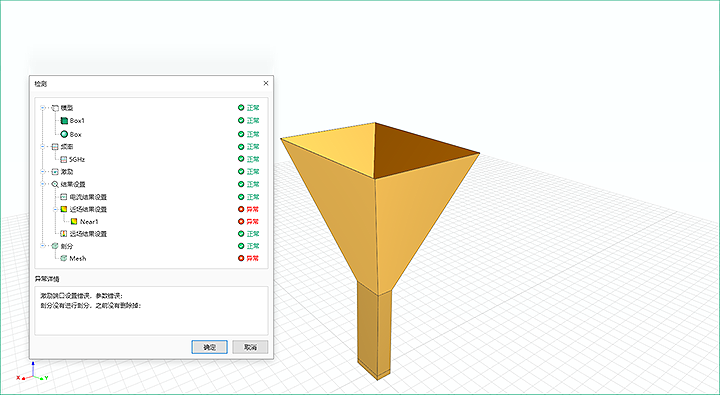This screenshot has height=395, width=720.
Task: Click the XYZ axis orientation indicator
Action: click(x=32, y=373)
